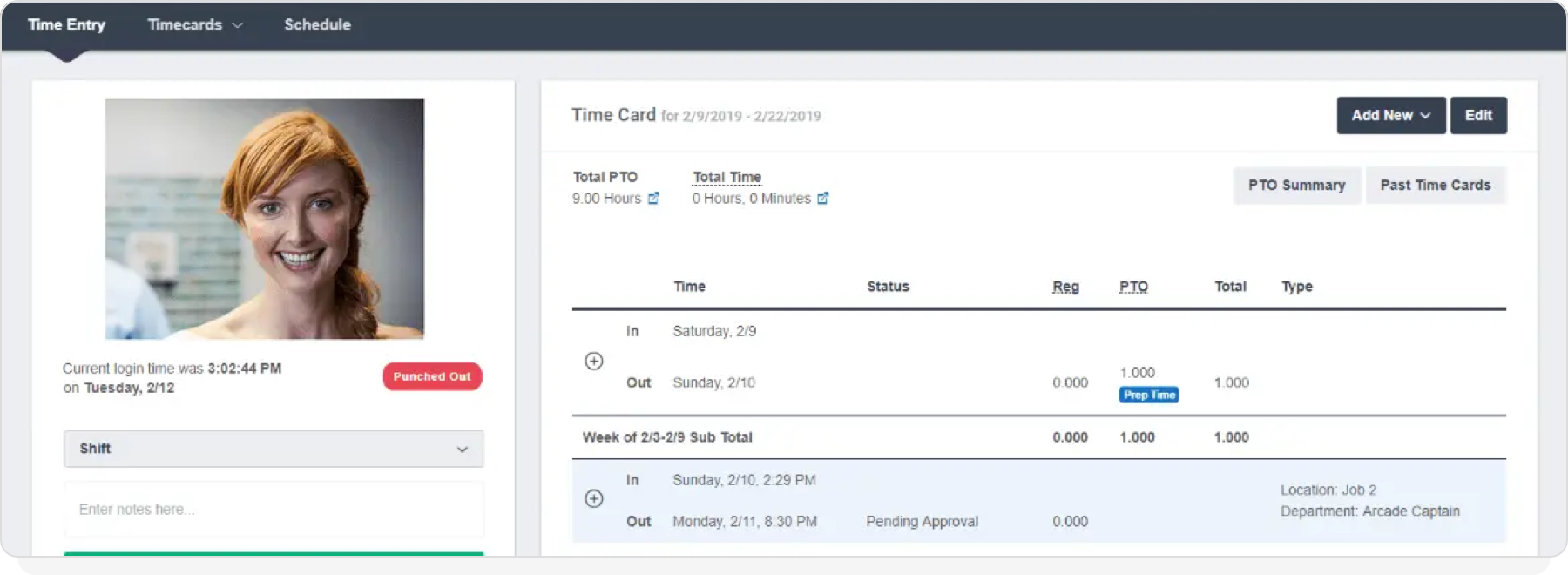Image resolution: width=1568 pixels, height=575 pixels.
Task: Click the employee profile photo
Action: (265, 219)
